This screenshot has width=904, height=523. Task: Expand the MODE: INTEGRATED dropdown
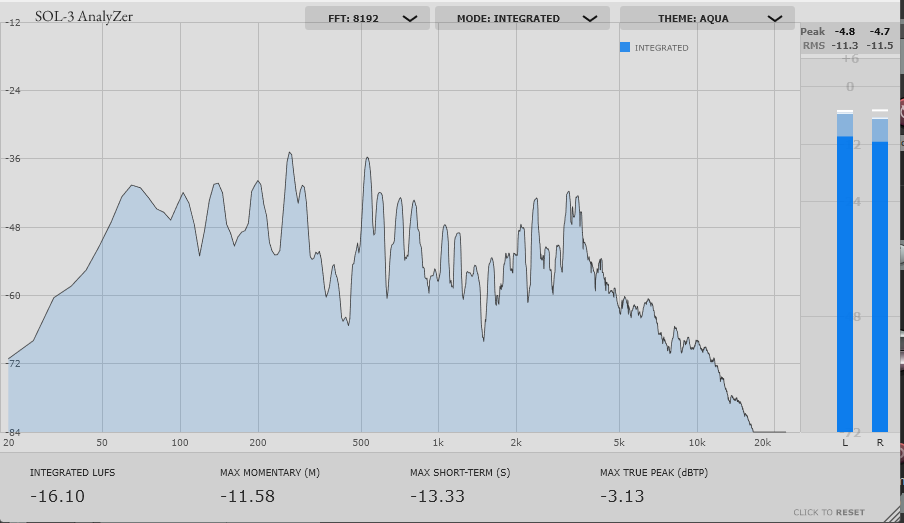coord(522,18)
